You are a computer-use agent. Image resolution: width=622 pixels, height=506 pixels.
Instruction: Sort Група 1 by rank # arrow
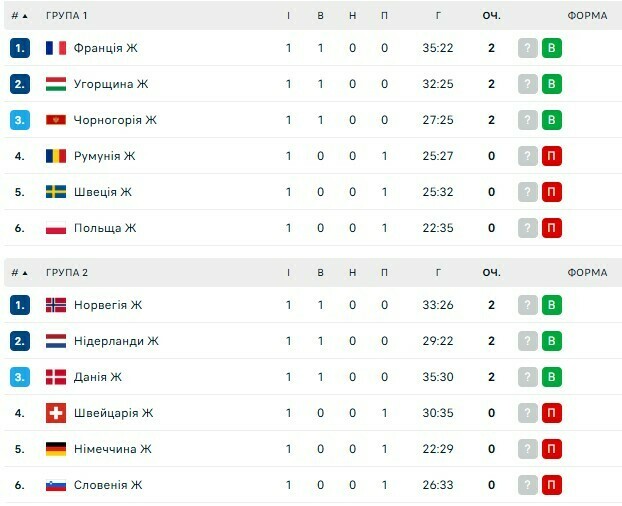[19, 16]
